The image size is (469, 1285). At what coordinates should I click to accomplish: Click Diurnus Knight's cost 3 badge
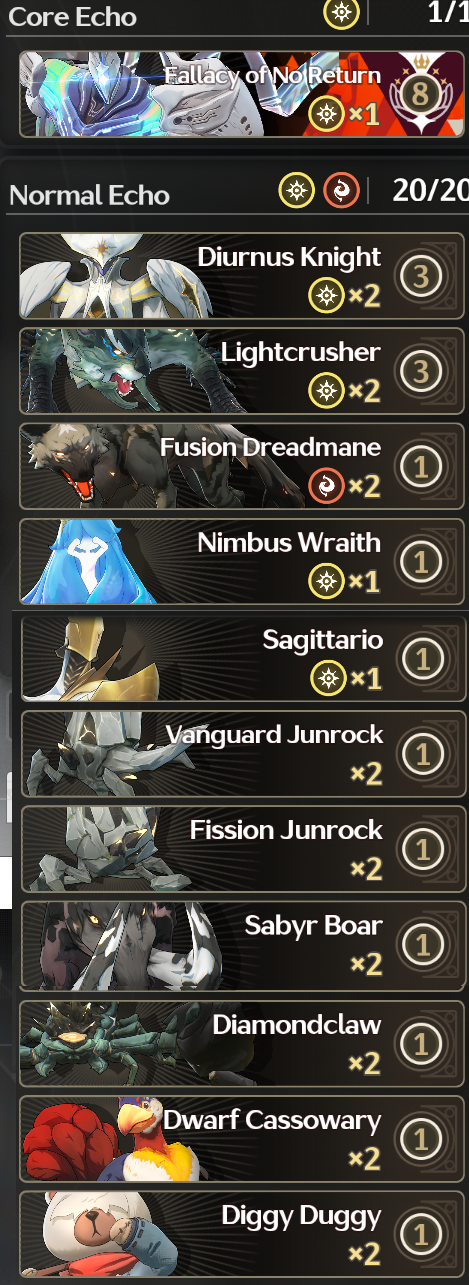pos(421,276)
